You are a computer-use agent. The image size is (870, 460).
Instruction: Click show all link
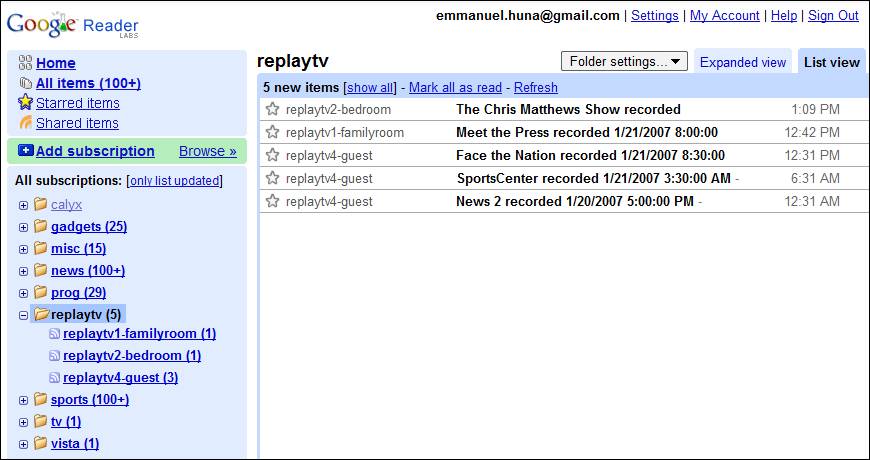click(370, 88)
